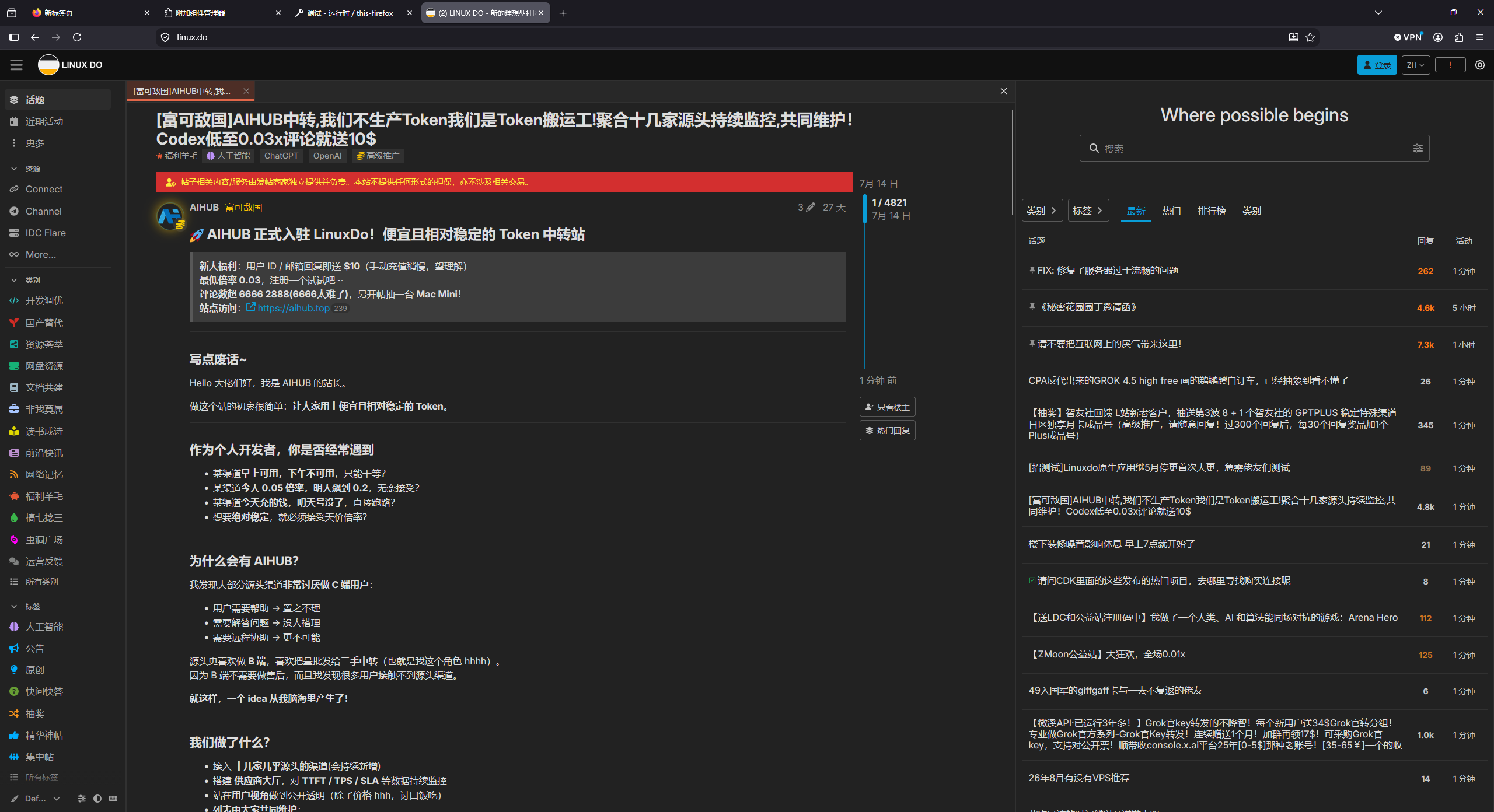Click the blue topic timeline scroller handle
This screenshot has width=1494, height=812.
pyautogui.click(x=865, y=209)
